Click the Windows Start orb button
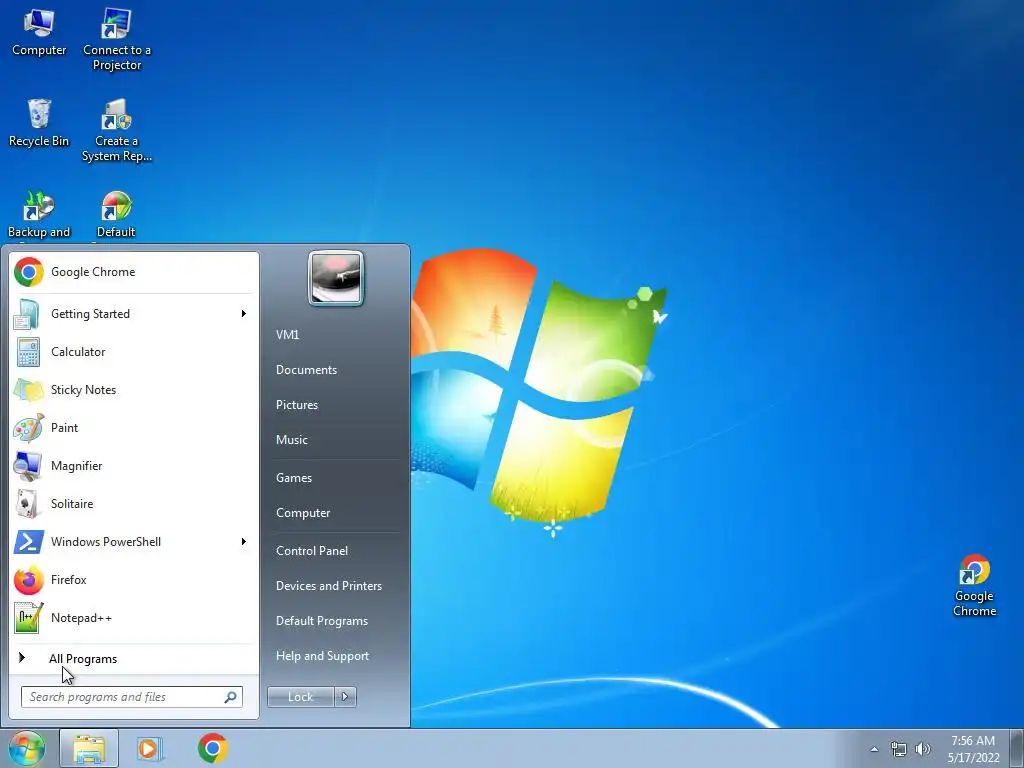The image size is (1024, 768). 26,748
